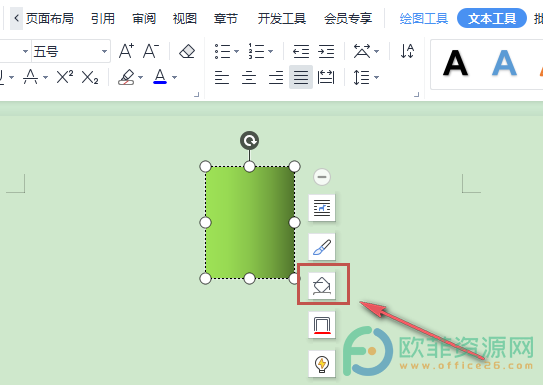The height and width of the screenshot is (385, 543).
Task: Open paragraph settings dialog launcher
Action: point(417,94)
